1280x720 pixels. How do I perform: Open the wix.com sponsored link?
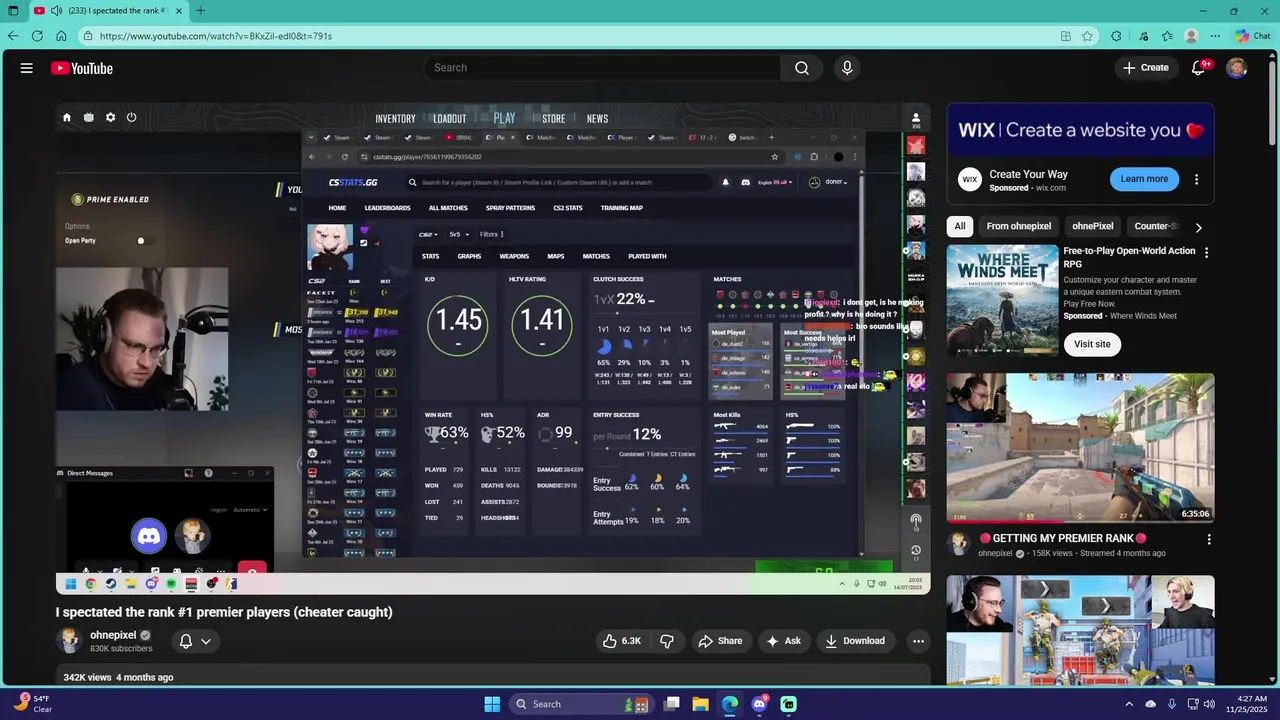coord(1050,188)
